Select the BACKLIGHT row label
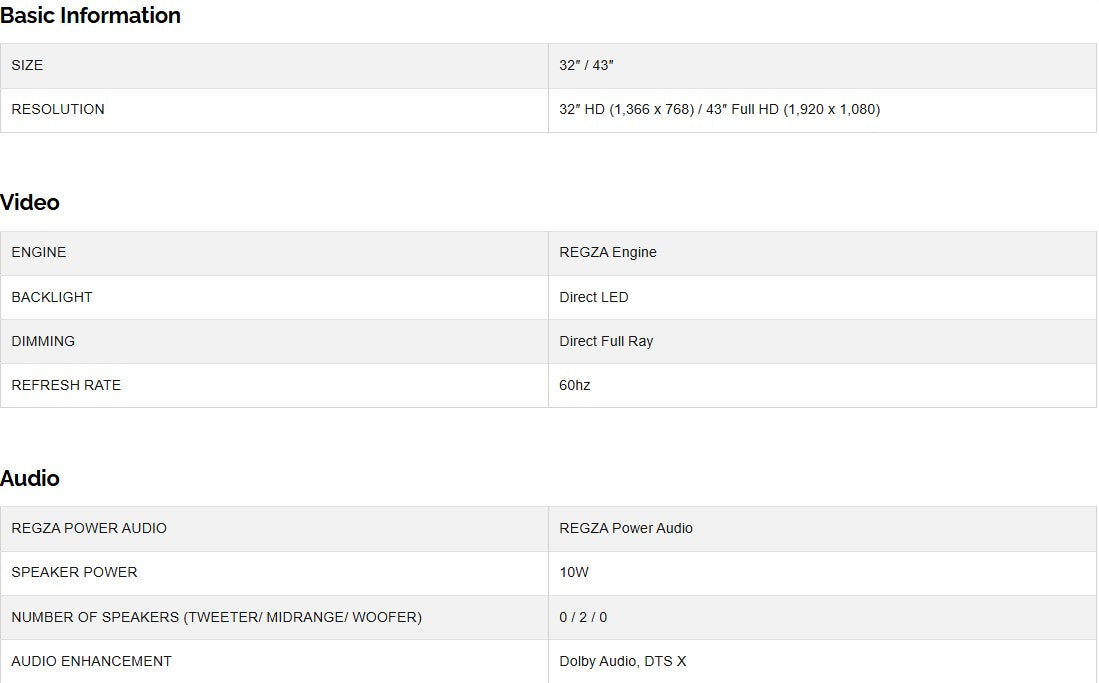The width and height of the screenshot is (1099, 683). pyautogui.click(x=52, y=297)
